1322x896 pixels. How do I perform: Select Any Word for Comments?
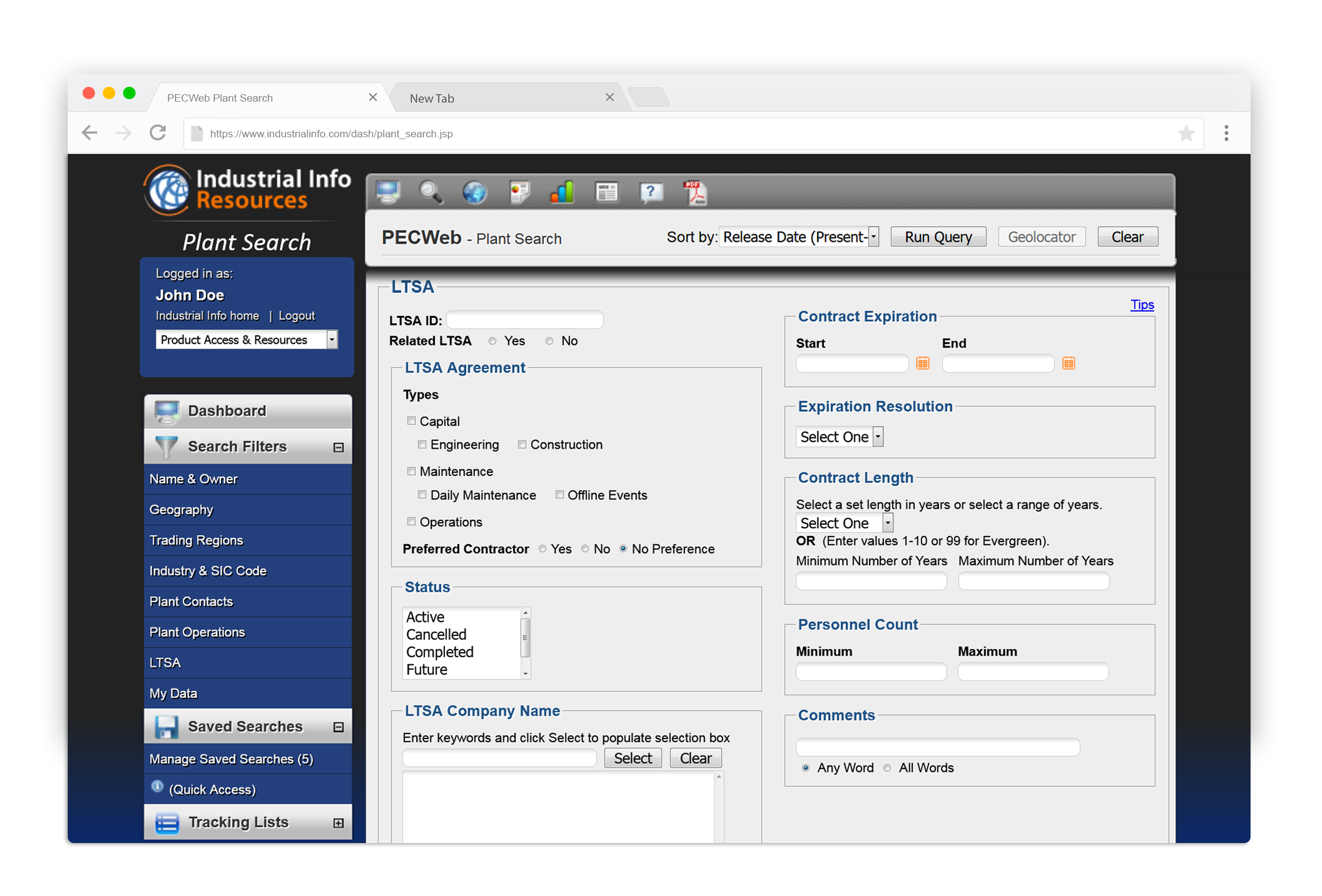(806, 768)
